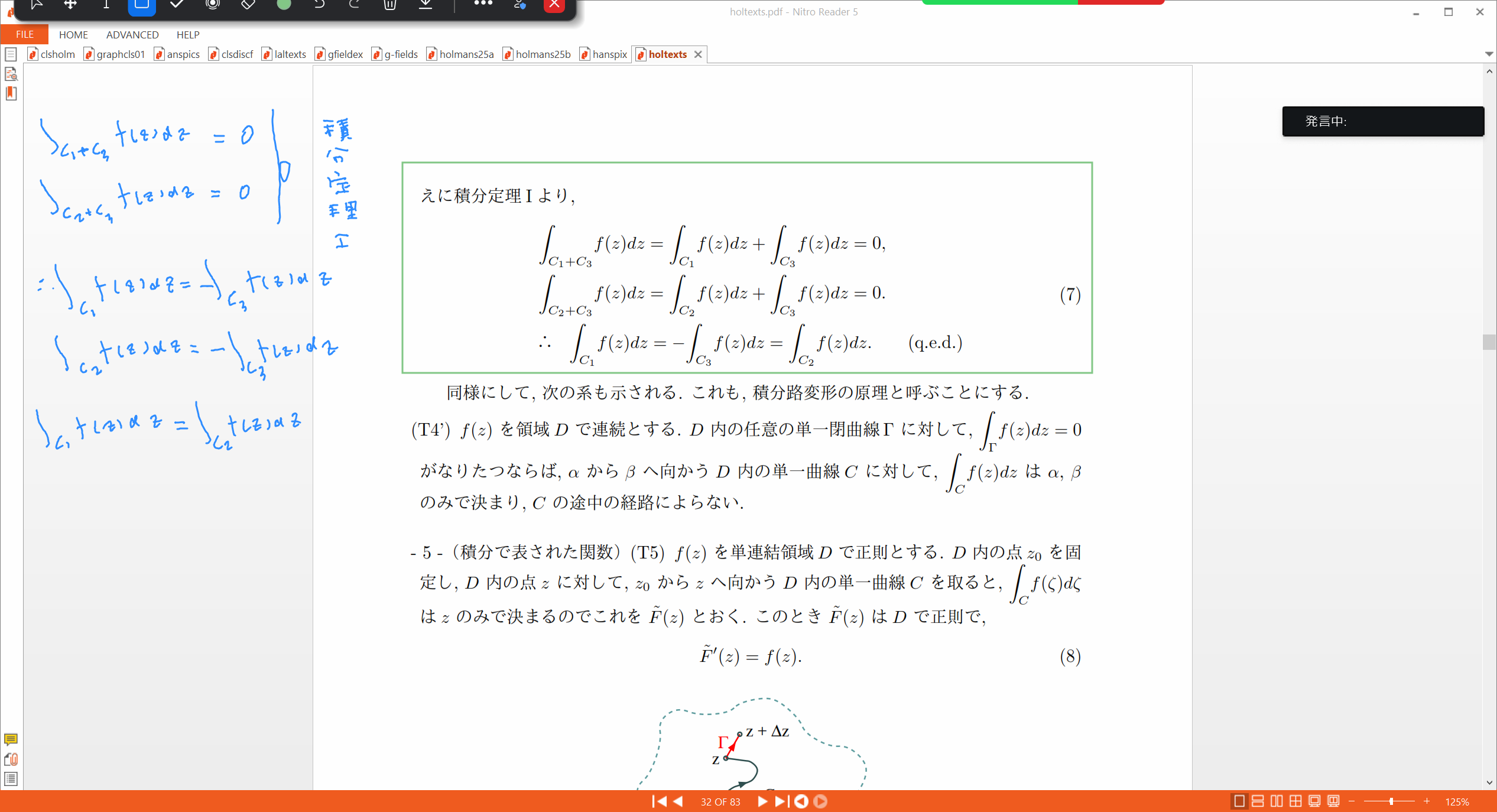The width and height of the screenshot is (1497, 812).
Task: Switch to the ADVANCED ribbon tab
Action: 132,34
